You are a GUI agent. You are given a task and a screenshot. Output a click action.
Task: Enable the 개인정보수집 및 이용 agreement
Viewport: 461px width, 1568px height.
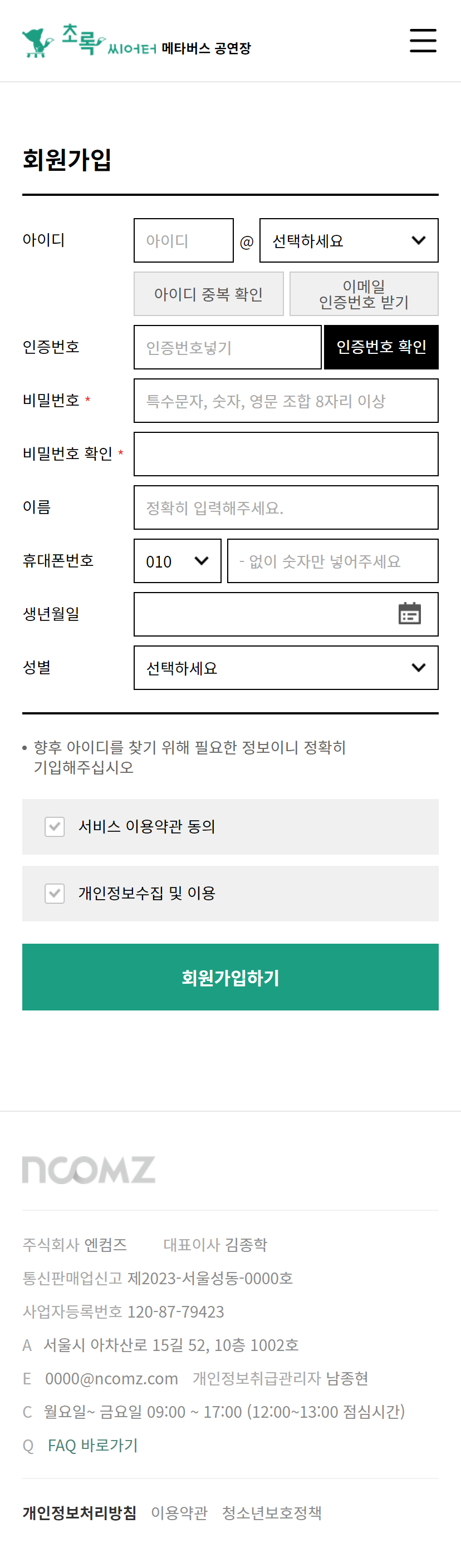pyautogui.click(x=54, y=894)
